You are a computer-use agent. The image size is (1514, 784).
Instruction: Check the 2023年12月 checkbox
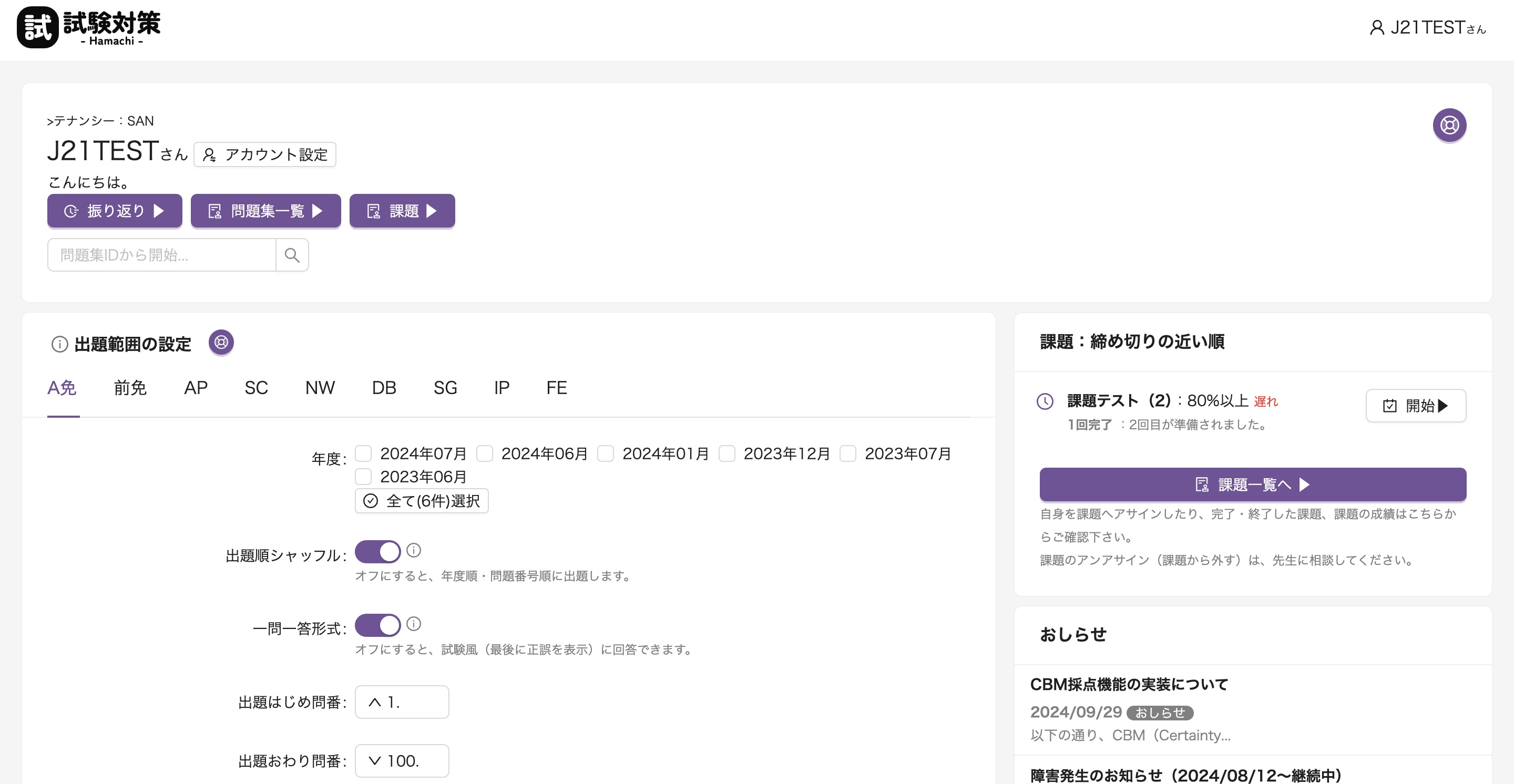(x=727, y=453)
